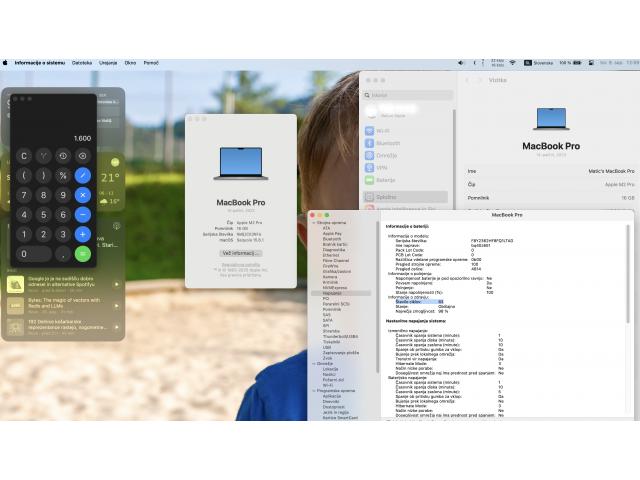Click the blue multiply key on Calculator
Screen dimensions: 640x480
click(x=82, y=195)
